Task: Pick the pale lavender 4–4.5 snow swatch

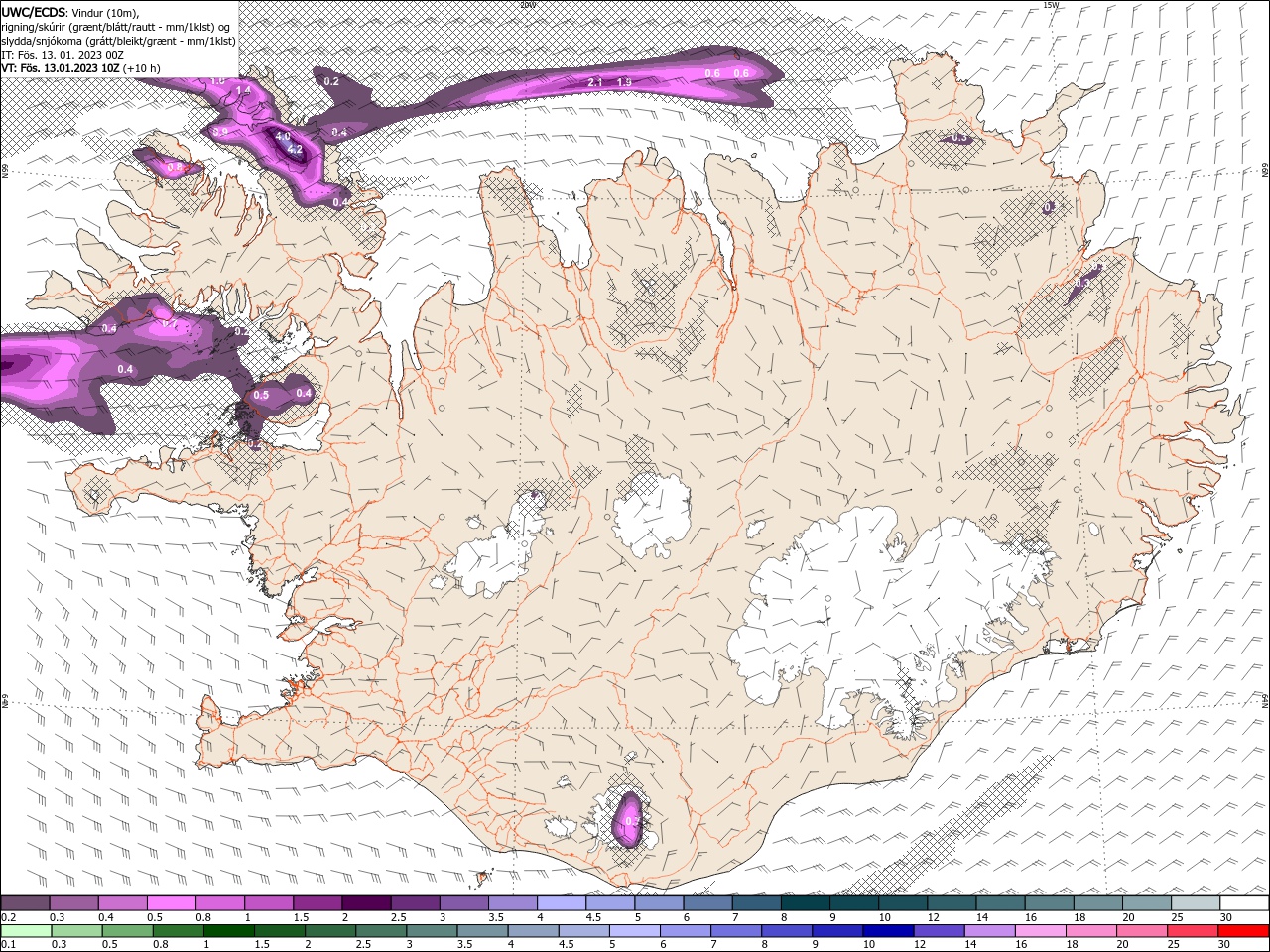Action: tap(562, 903)
